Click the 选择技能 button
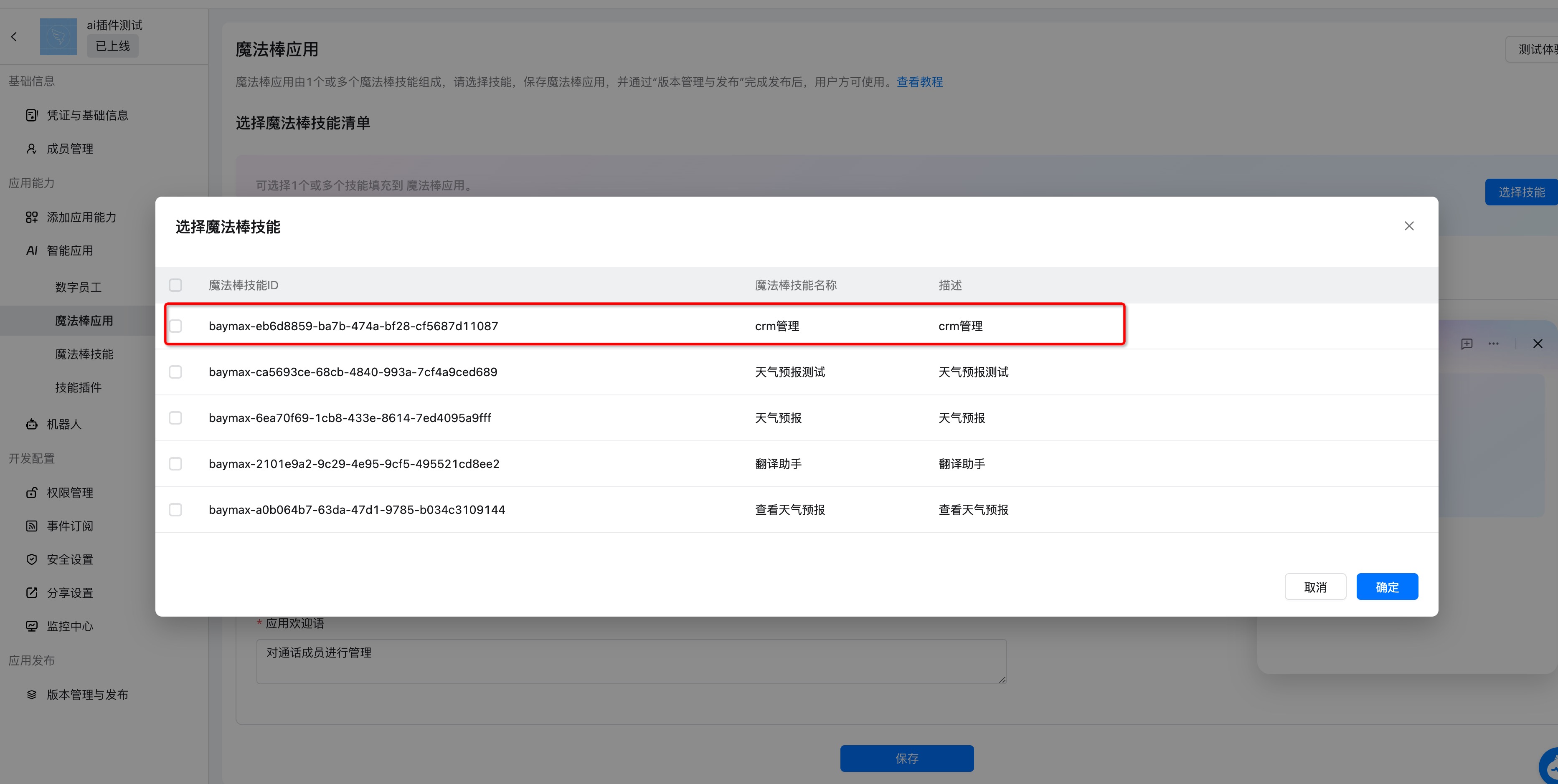1558x784 pixels. coord(1521,192)
